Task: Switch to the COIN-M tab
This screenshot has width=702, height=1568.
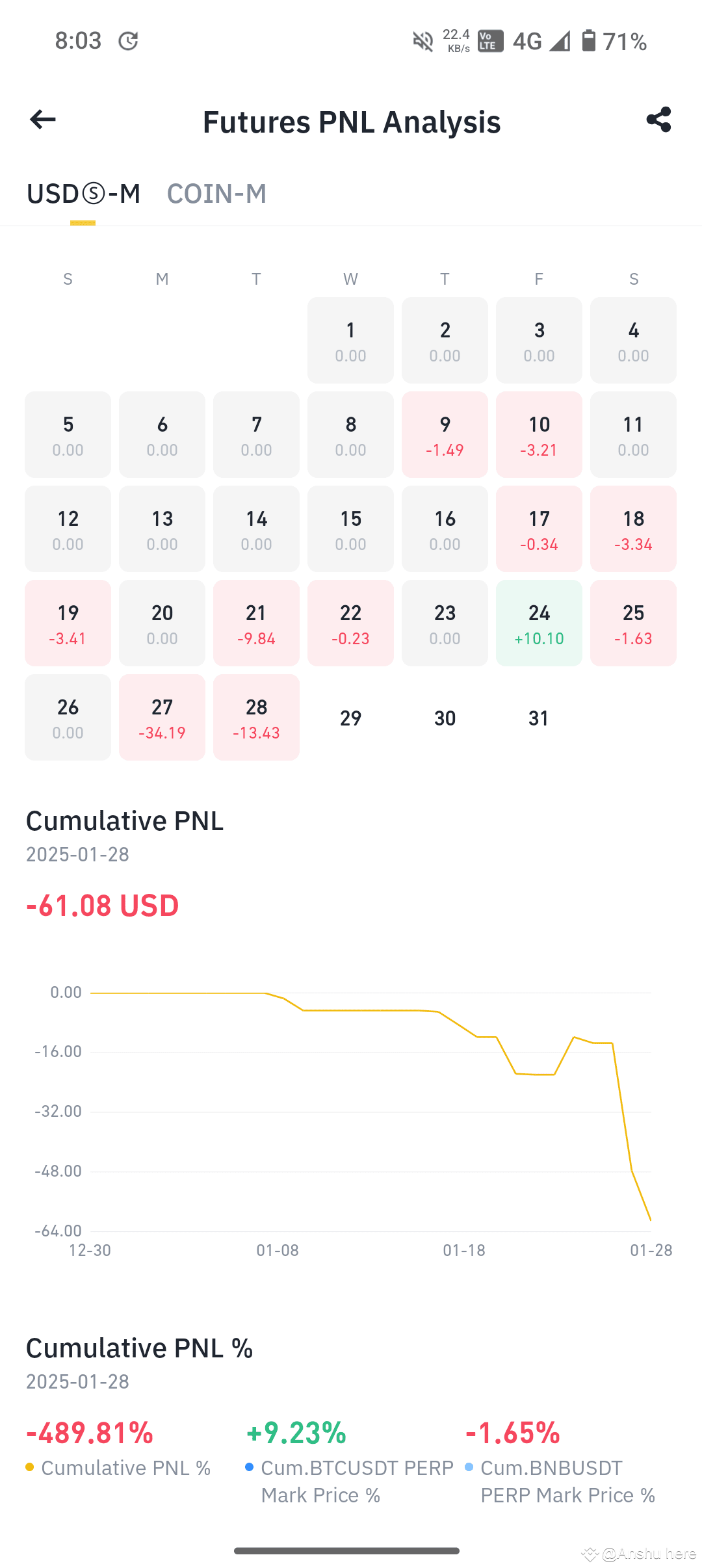Action: (x=216, y=194)
